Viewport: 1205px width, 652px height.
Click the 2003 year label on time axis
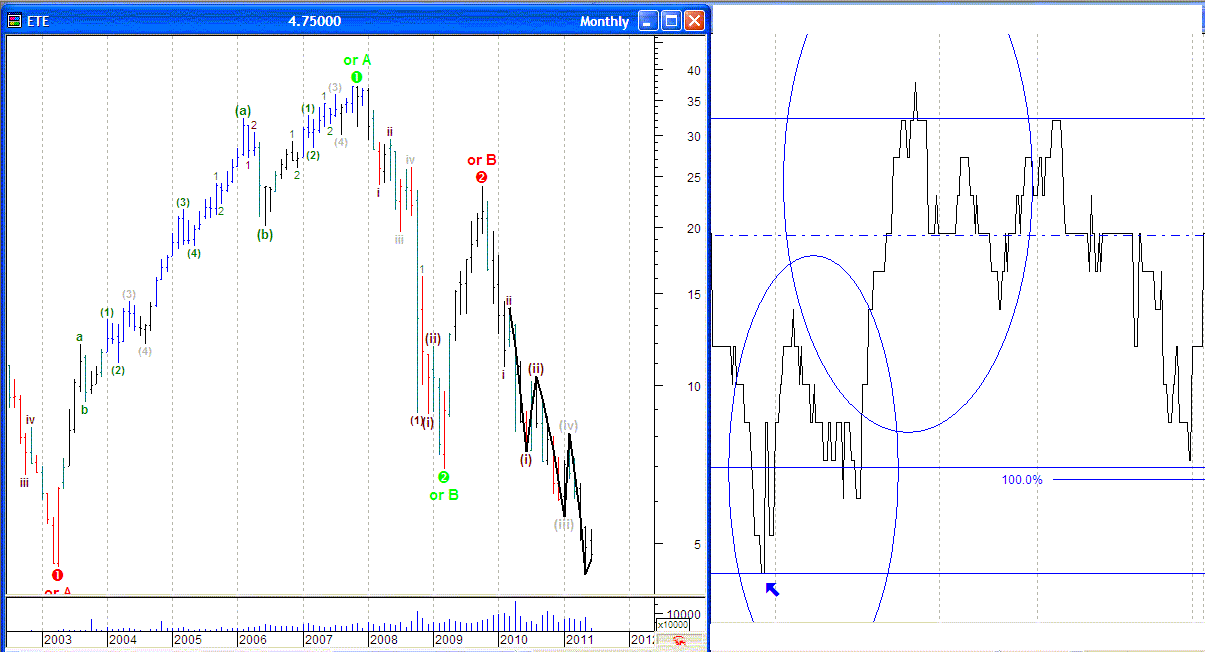click(x=57, y=639)
